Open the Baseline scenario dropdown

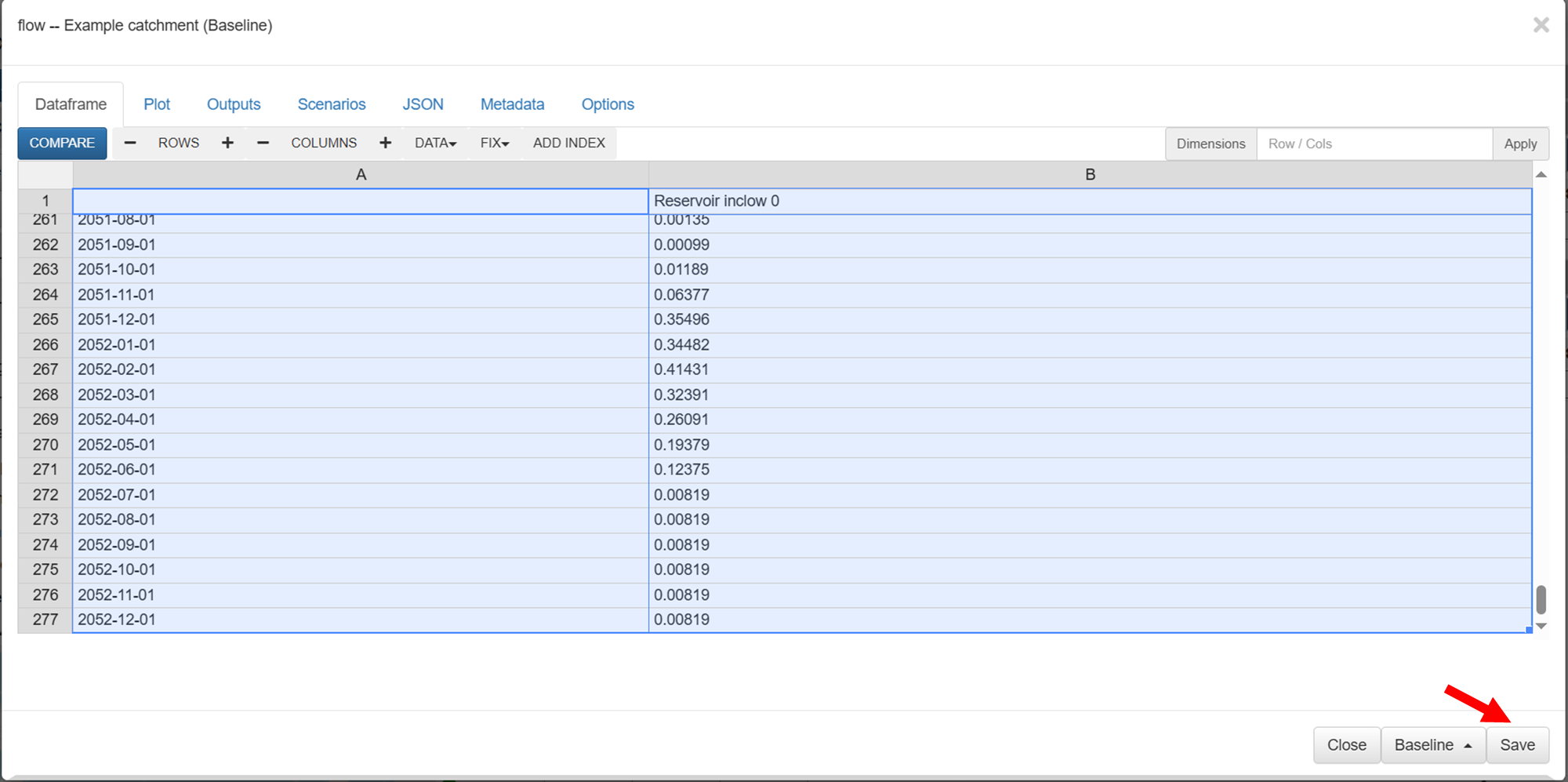coord(1432,744)
